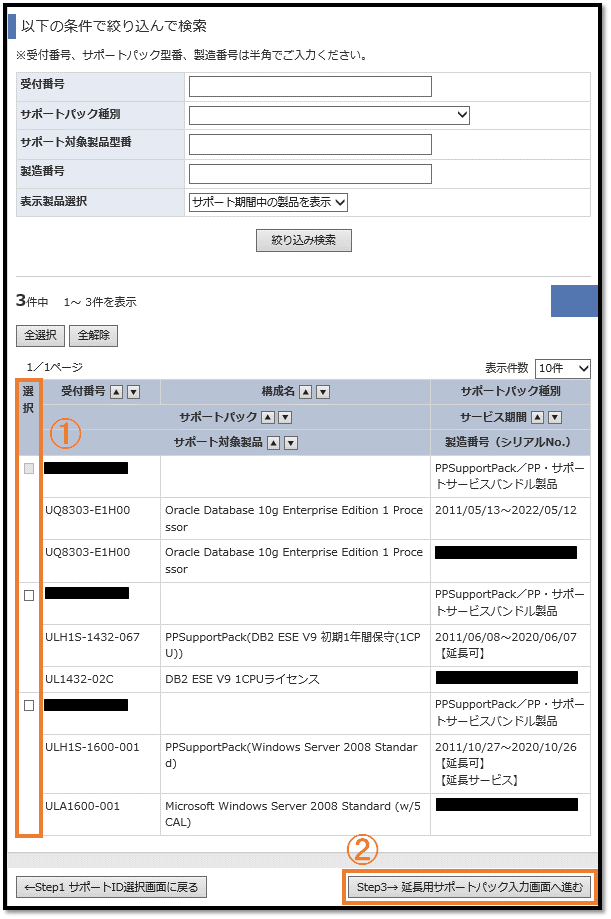
Task: Click the 全解除 button
Action: pyautogui.click(x=93, y=335)
